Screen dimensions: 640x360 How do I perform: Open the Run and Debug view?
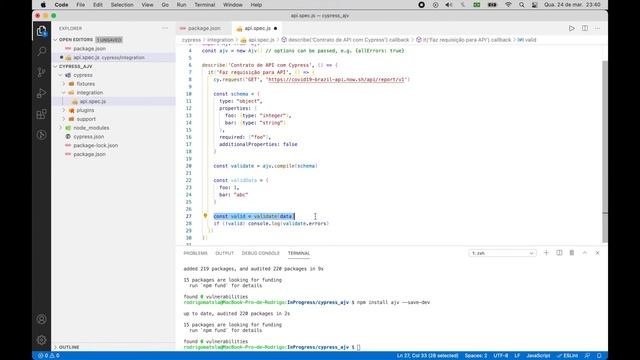41,93
